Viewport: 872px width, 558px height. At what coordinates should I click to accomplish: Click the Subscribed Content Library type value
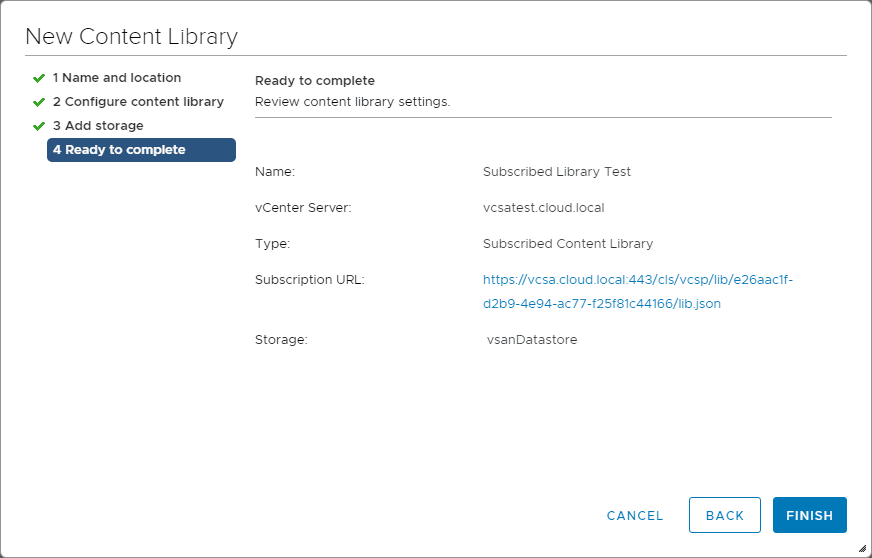pyautogui.click(x=567, y=244)
